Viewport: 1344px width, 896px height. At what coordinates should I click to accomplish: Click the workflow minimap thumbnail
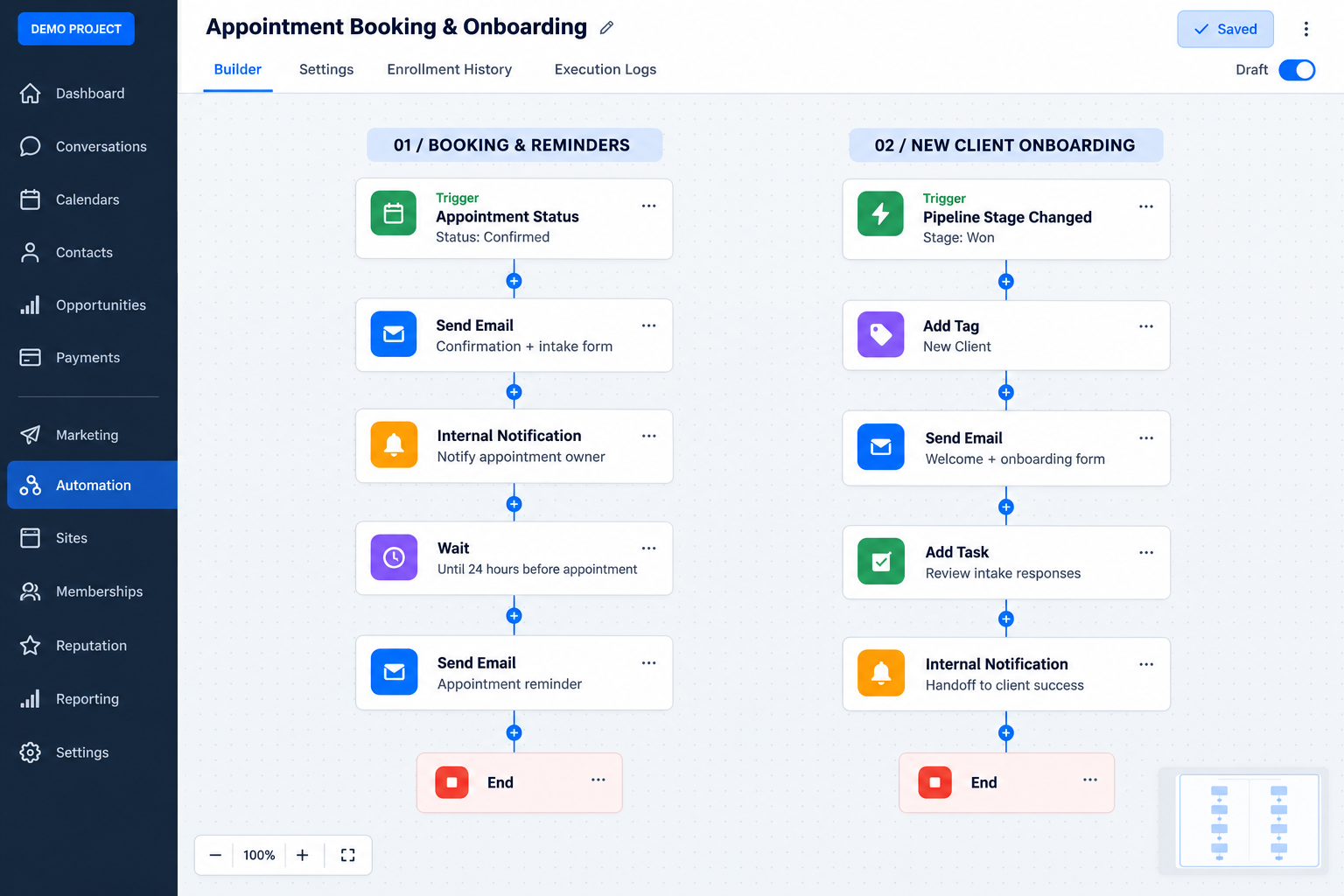(x=1249, y=821)
